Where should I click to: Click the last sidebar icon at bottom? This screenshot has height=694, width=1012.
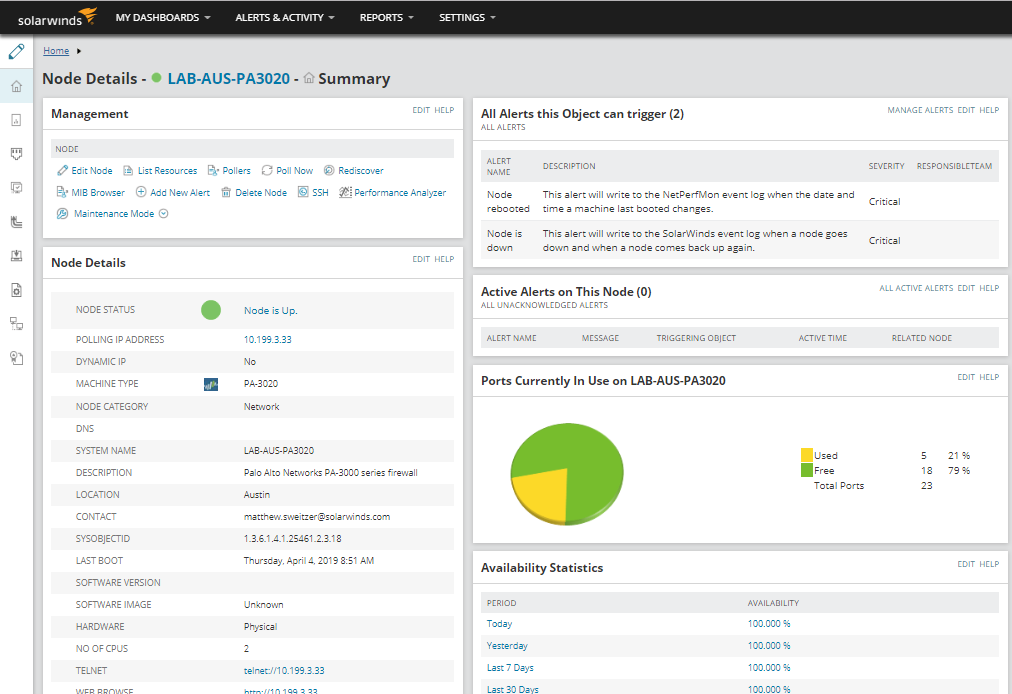click(x=17, y=358)
